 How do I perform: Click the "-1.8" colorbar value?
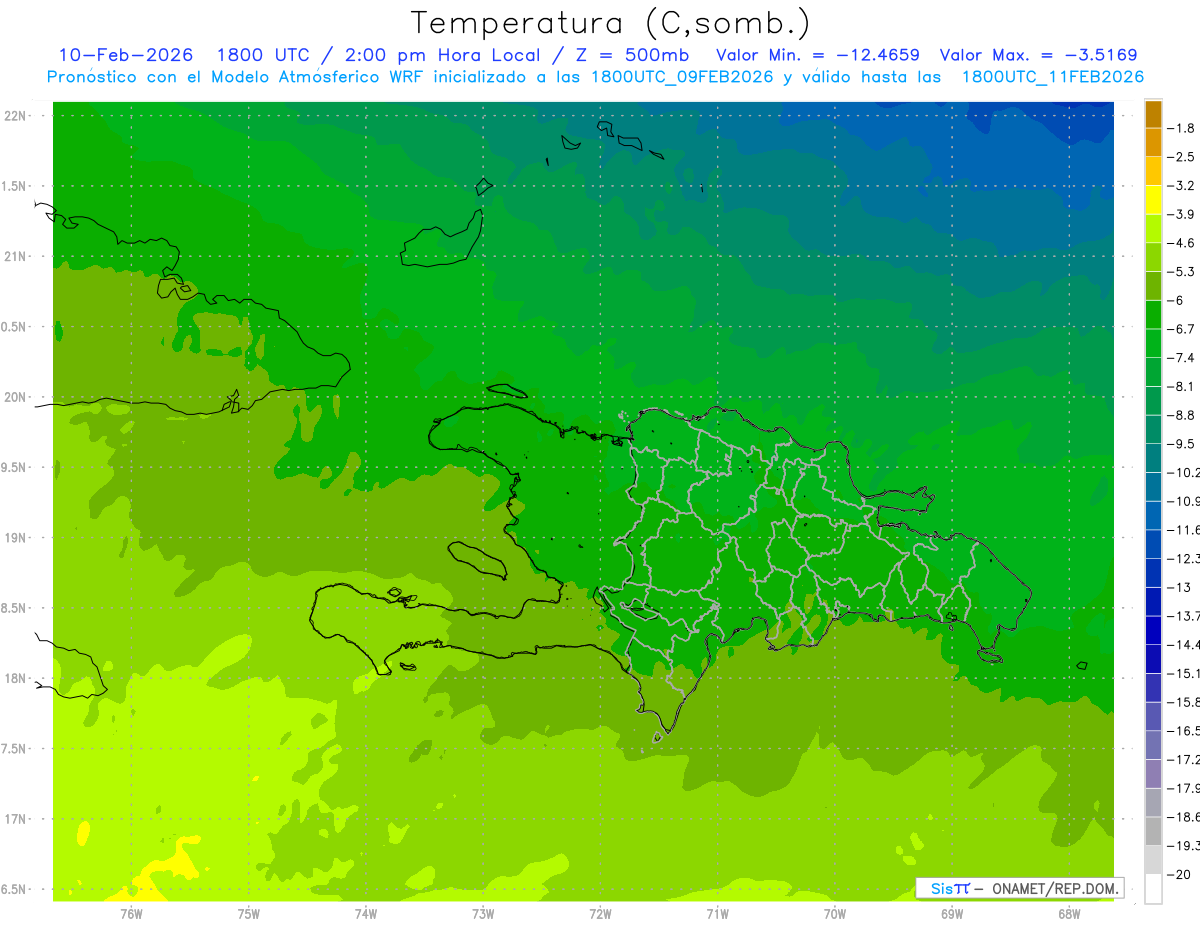tap(1181, 128)
